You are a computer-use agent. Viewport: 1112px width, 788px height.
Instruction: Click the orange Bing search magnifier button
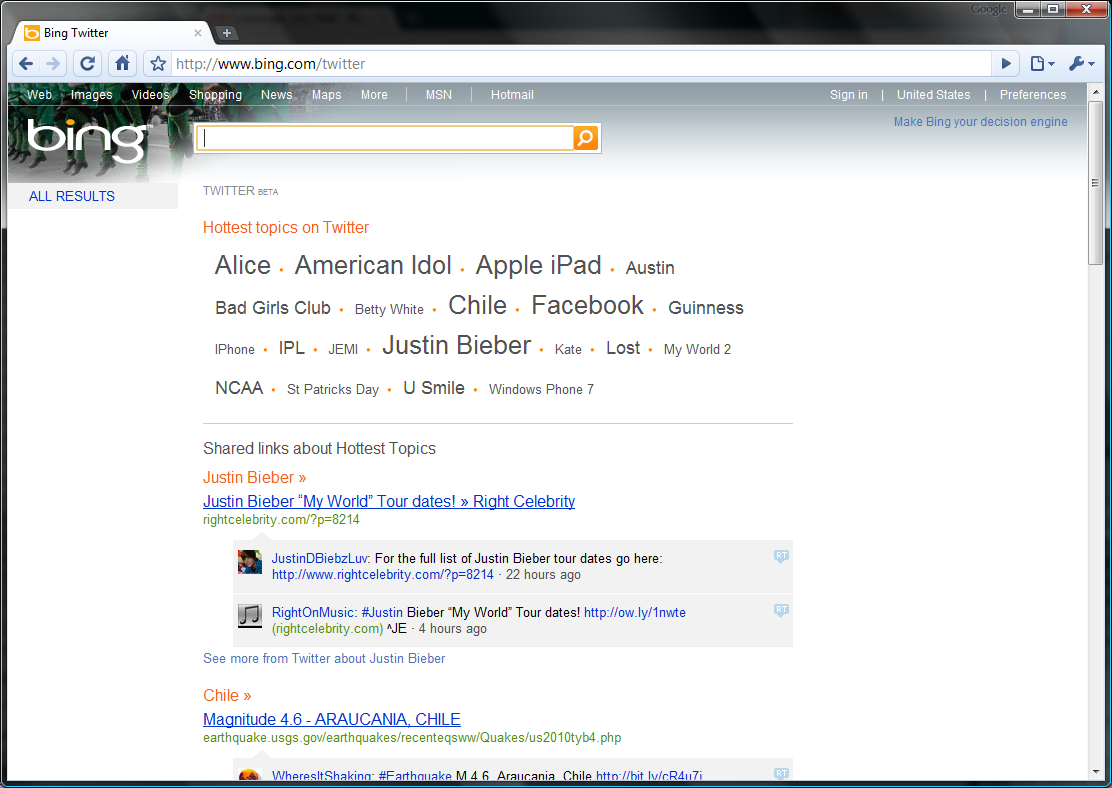(586, 138)
